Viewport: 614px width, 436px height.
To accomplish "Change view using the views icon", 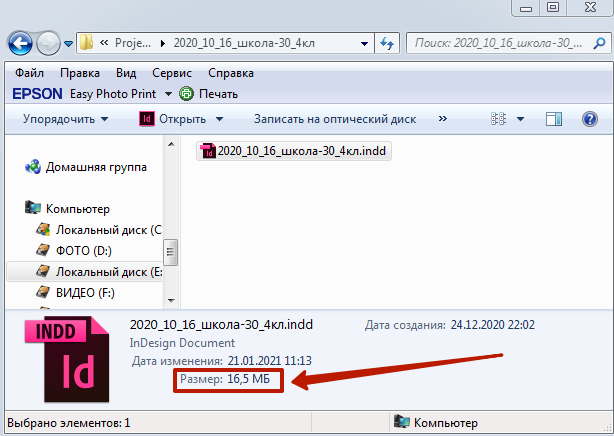I will coord(500,119).
